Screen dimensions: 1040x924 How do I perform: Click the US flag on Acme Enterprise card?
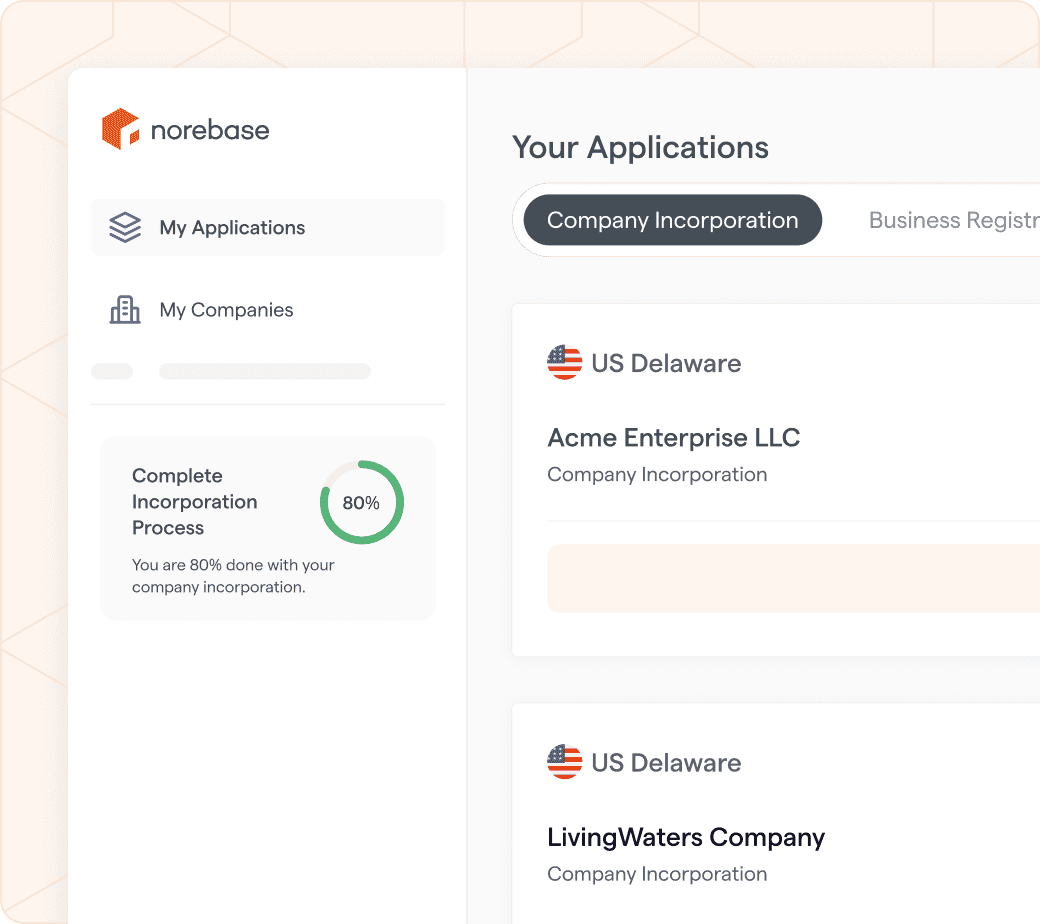pos(564,363)
